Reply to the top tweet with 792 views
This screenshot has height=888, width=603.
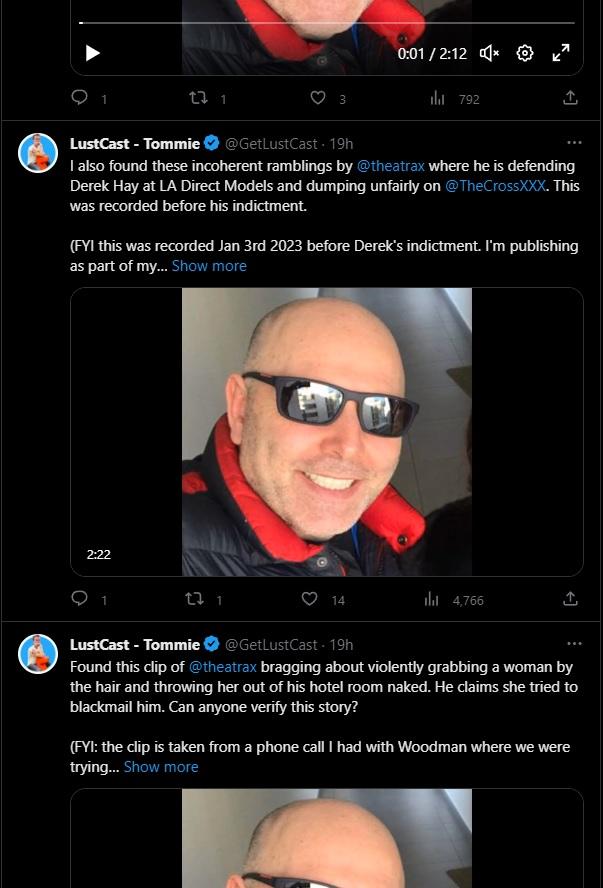tap(80, 98)
